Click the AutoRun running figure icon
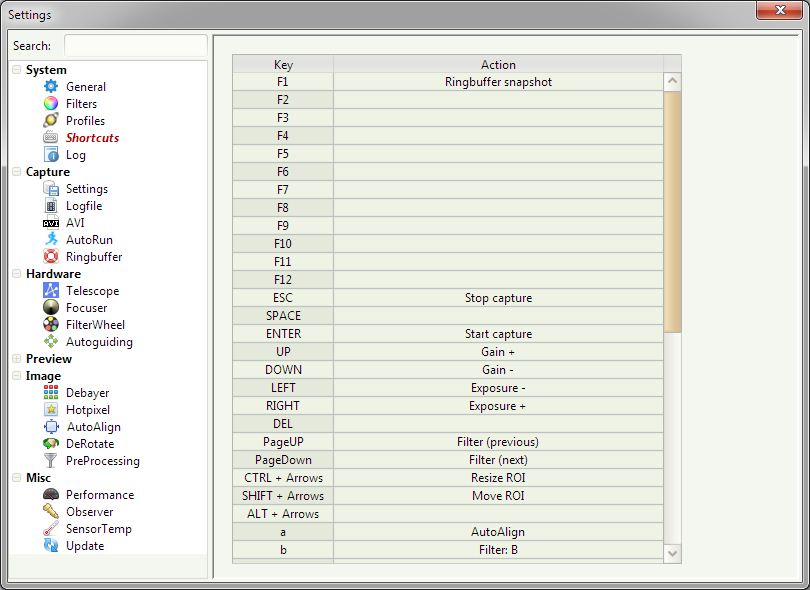The width and height of the screenshot is (810, 590). tap(51, 239)
